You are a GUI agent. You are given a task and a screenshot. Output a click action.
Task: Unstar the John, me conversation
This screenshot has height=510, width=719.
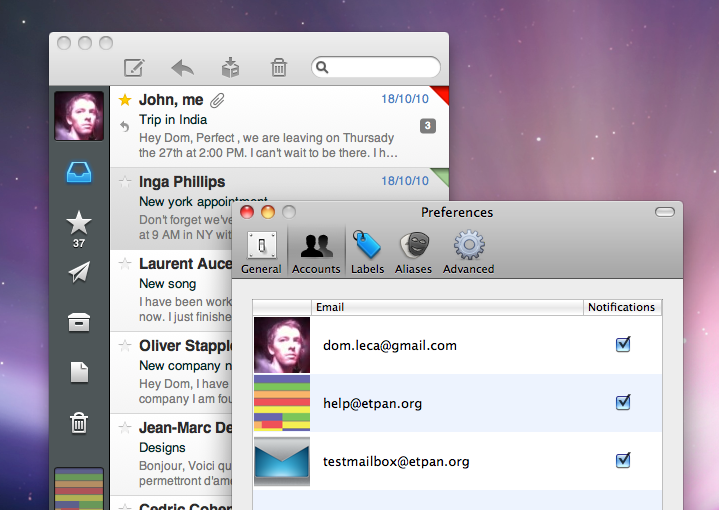[x=125, y=100]
